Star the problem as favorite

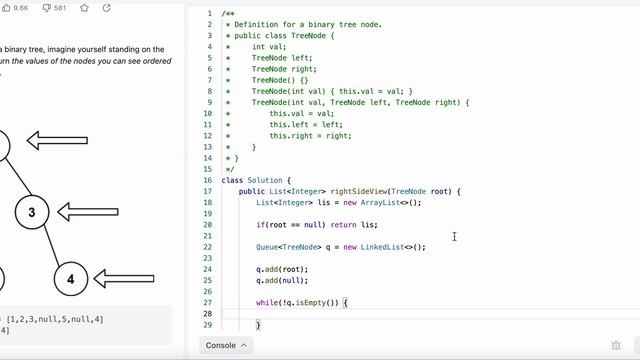(x=84, y=8)
